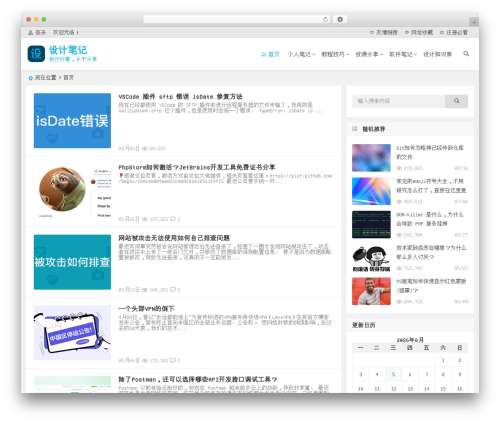Screen dimensions: 500x423
Task: Open 除了Postman article title
Action: coord(198,379)
